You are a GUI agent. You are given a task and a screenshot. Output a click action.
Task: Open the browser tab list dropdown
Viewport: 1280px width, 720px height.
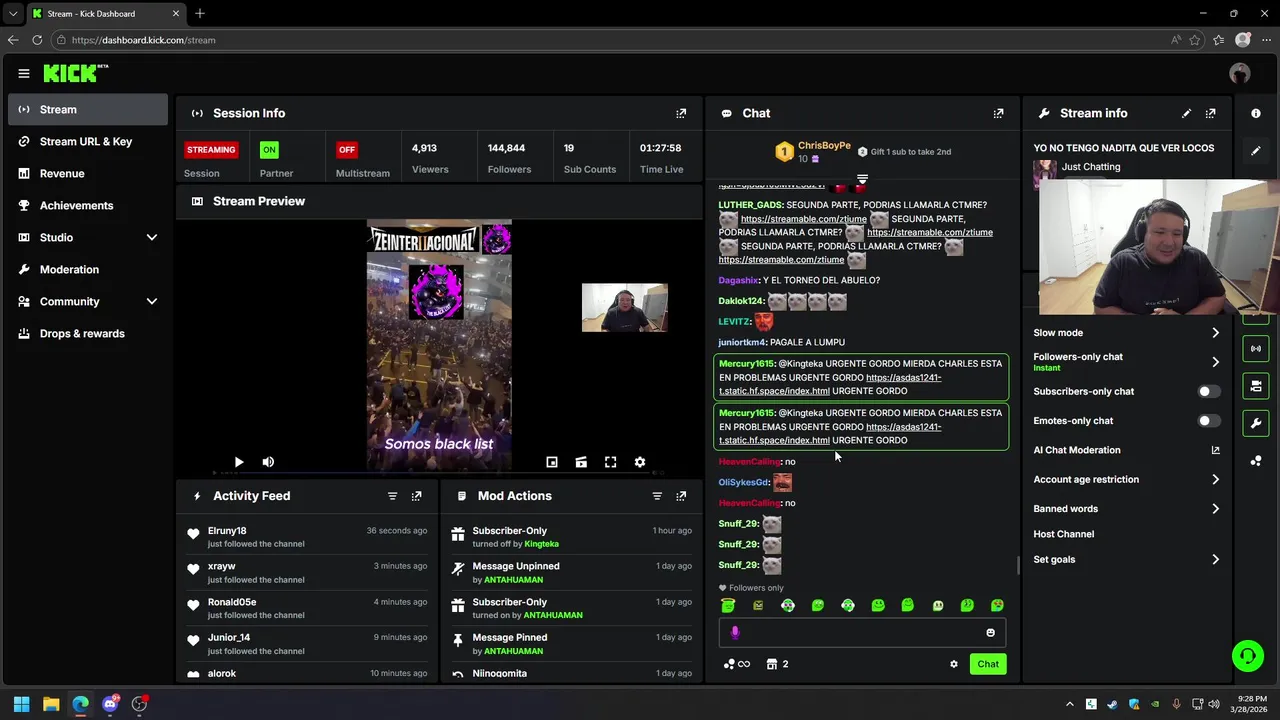pyautogui.click(x=12, y=14)
